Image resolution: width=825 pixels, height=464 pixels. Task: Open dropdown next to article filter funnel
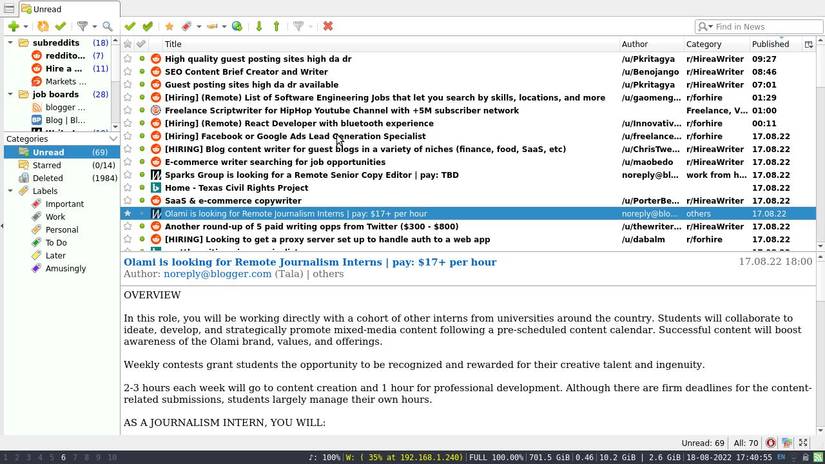tap(310, 27)
